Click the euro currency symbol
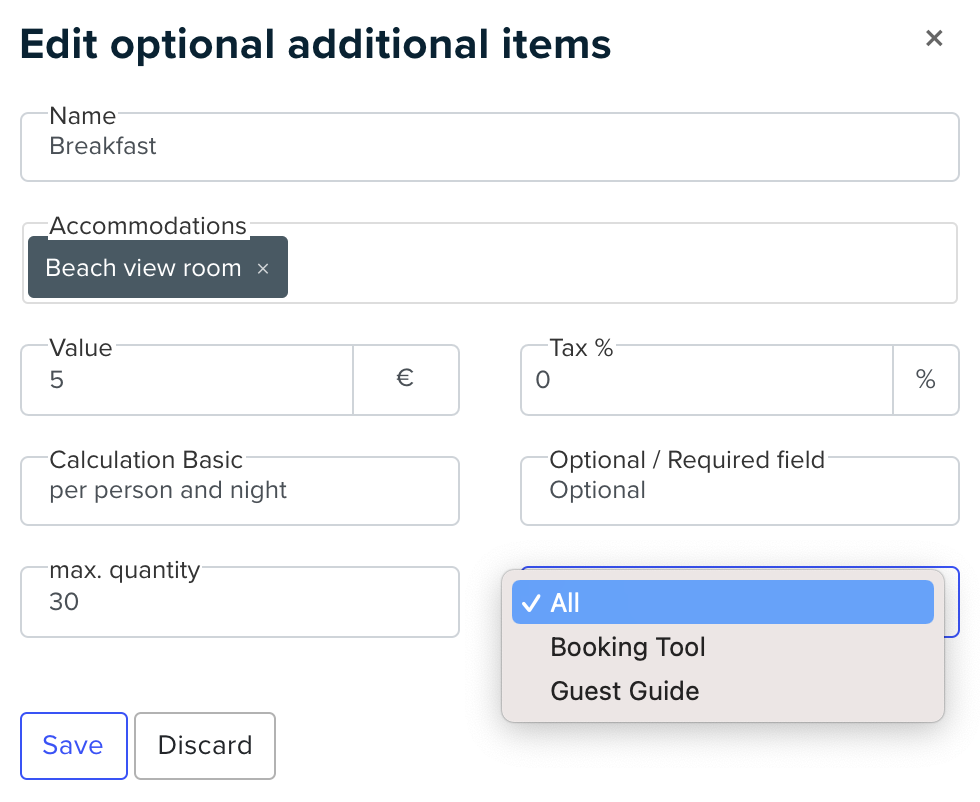 click(405, 379)
